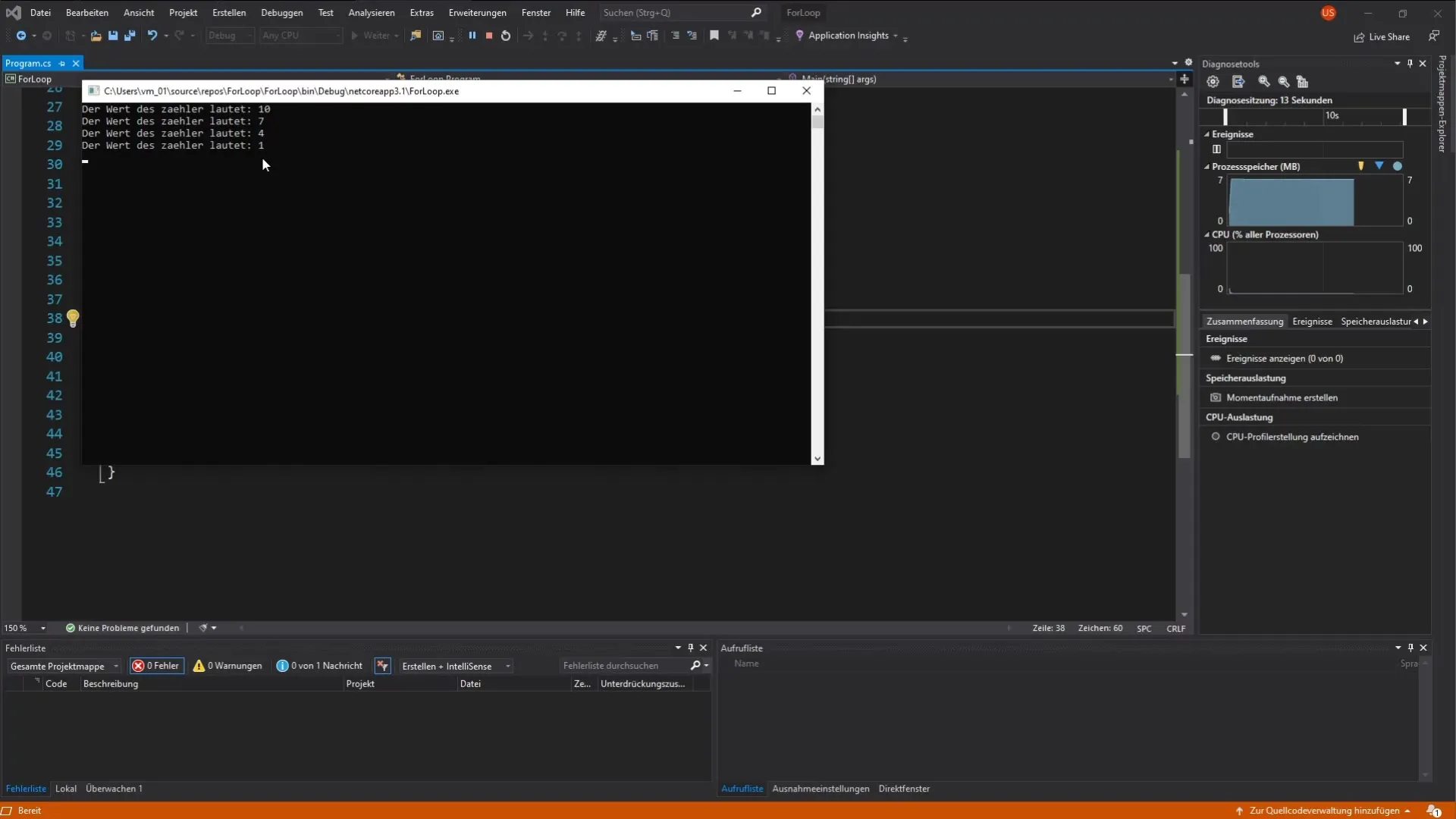Click the Fehlerliste durchsuchen search field
Viewport: 1456px width, 819px height.
coord(623,666)
